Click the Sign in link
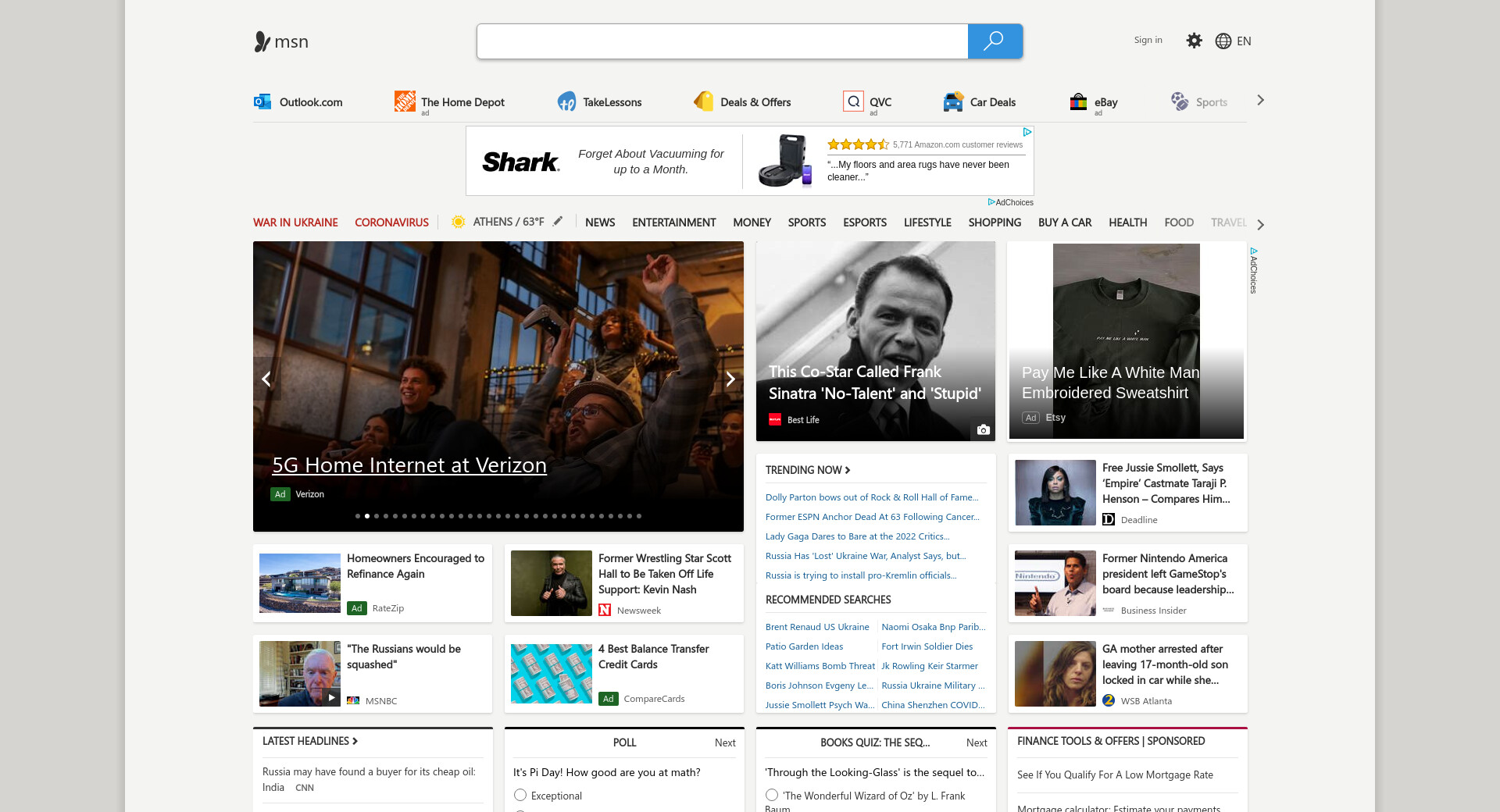 tap(1148, 41)
